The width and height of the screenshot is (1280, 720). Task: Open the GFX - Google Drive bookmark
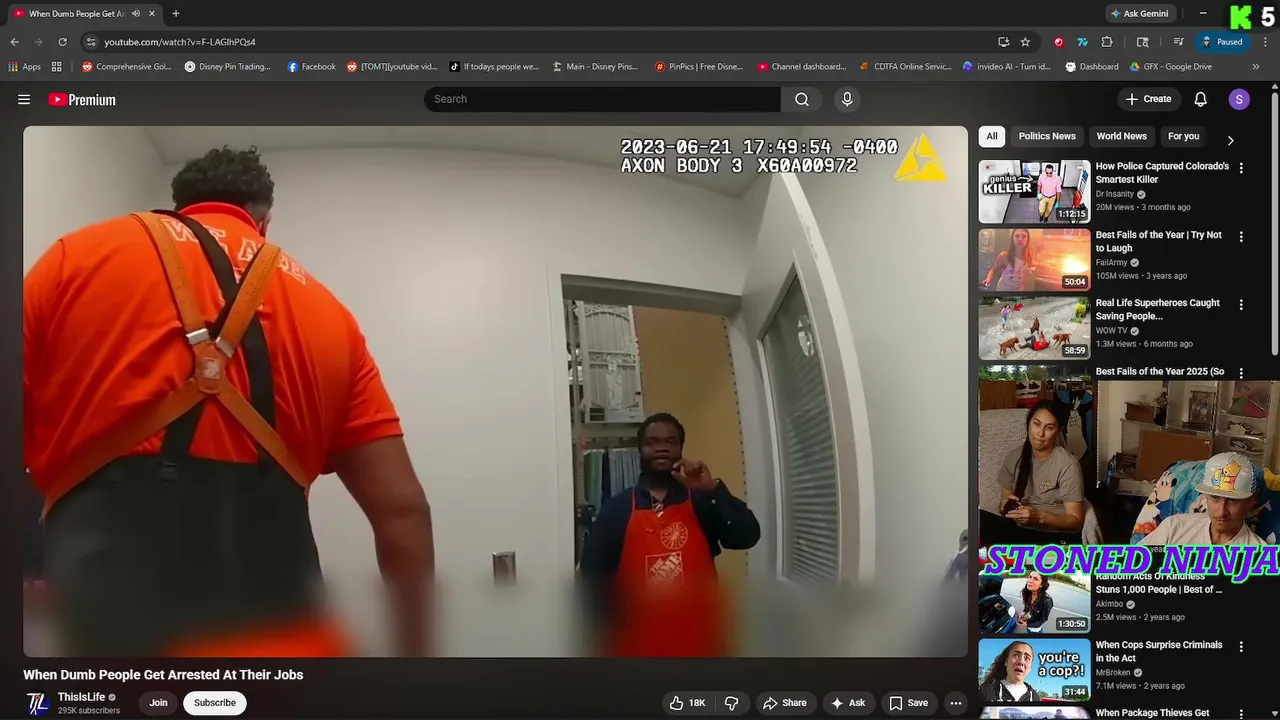pos(1170,67)
